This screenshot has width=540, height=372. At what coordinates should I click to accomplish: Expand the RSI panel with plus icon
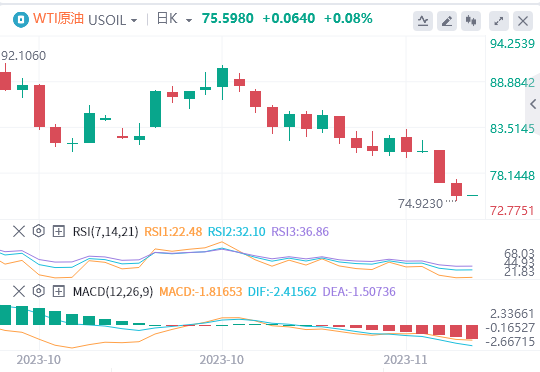point(59,231)
